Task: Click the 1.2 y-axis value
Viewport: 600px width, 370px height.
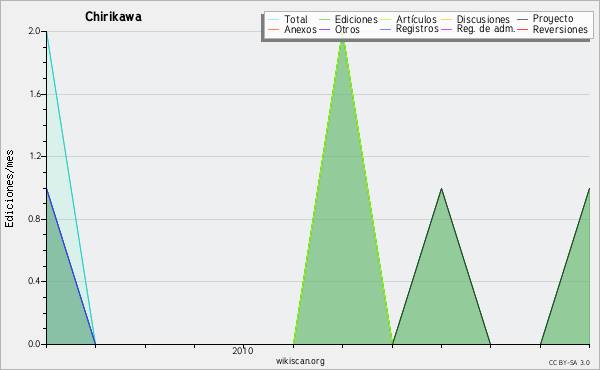Action: click(x=35, y=156)
